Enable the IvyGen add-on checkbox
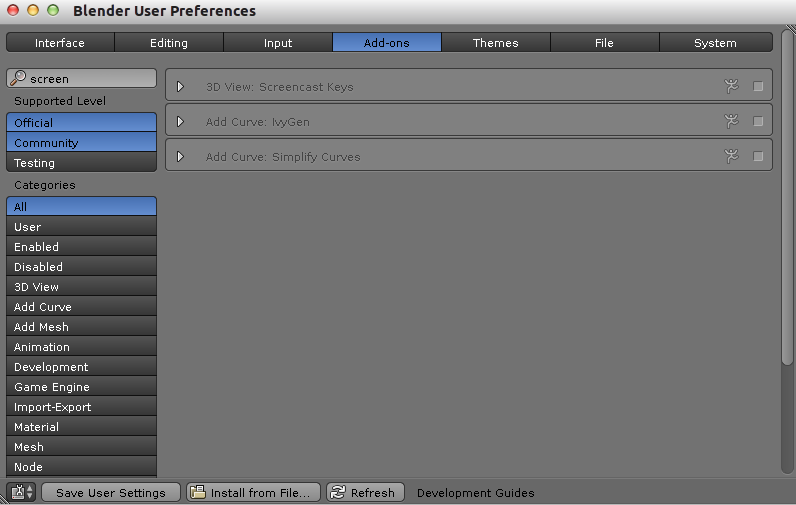This screenshot has width=796, height=505. (758, 121)
